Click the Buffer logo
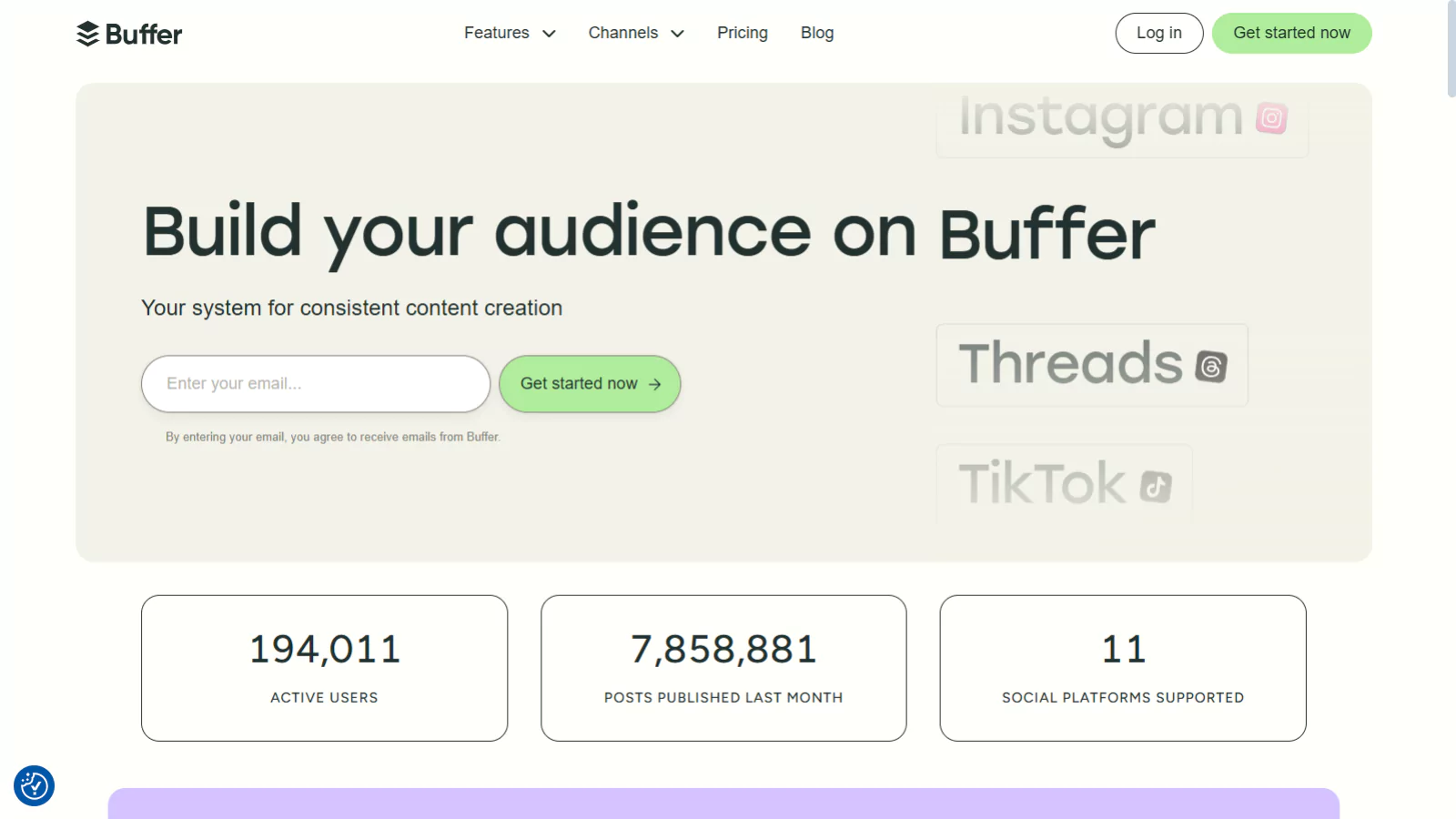Image resolution: width=1456 pixels, height=819 pixels. [x=129, y=34]
